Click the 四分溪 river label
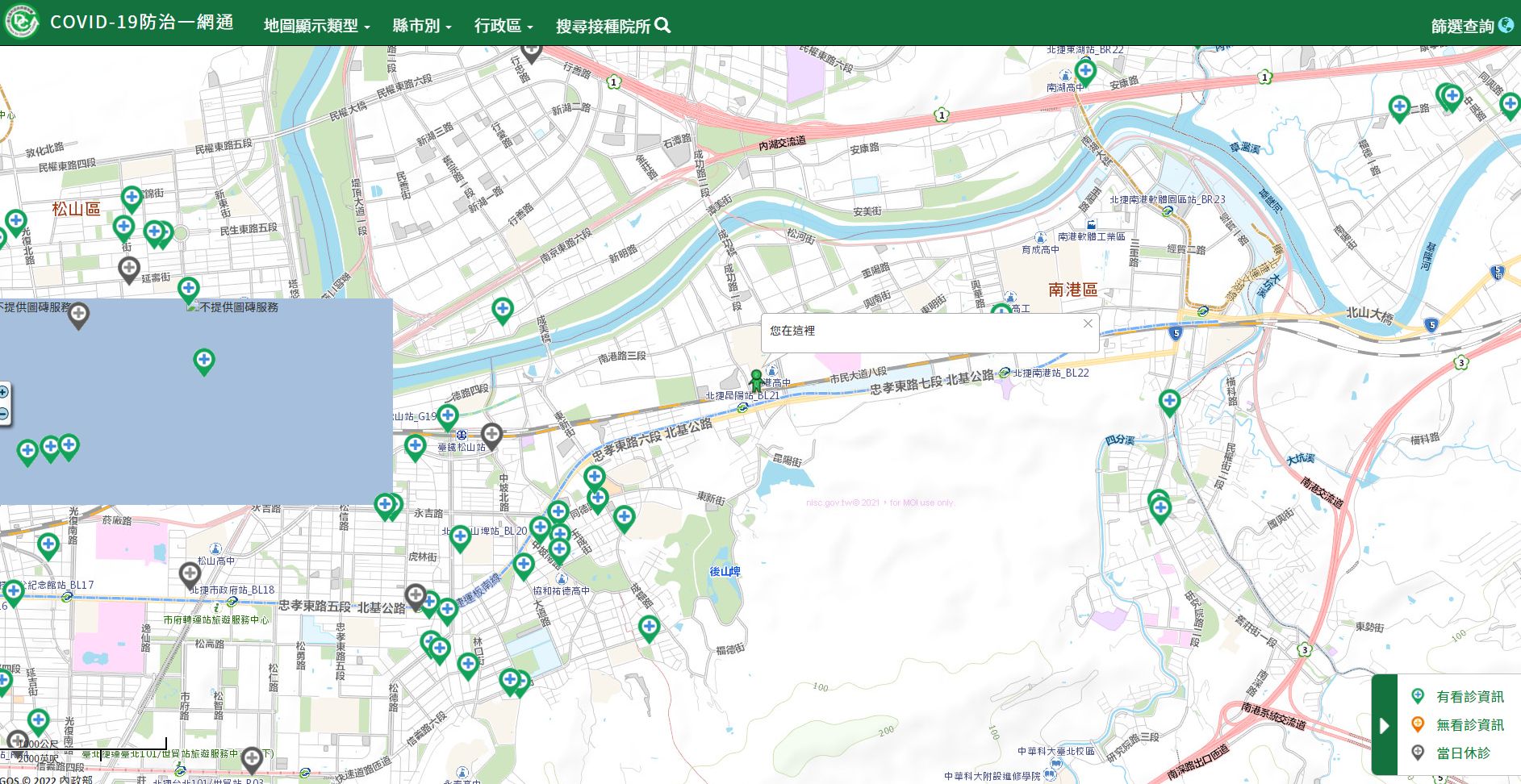This screenshot has width=1521, height=784. (x=1120, y=440)
